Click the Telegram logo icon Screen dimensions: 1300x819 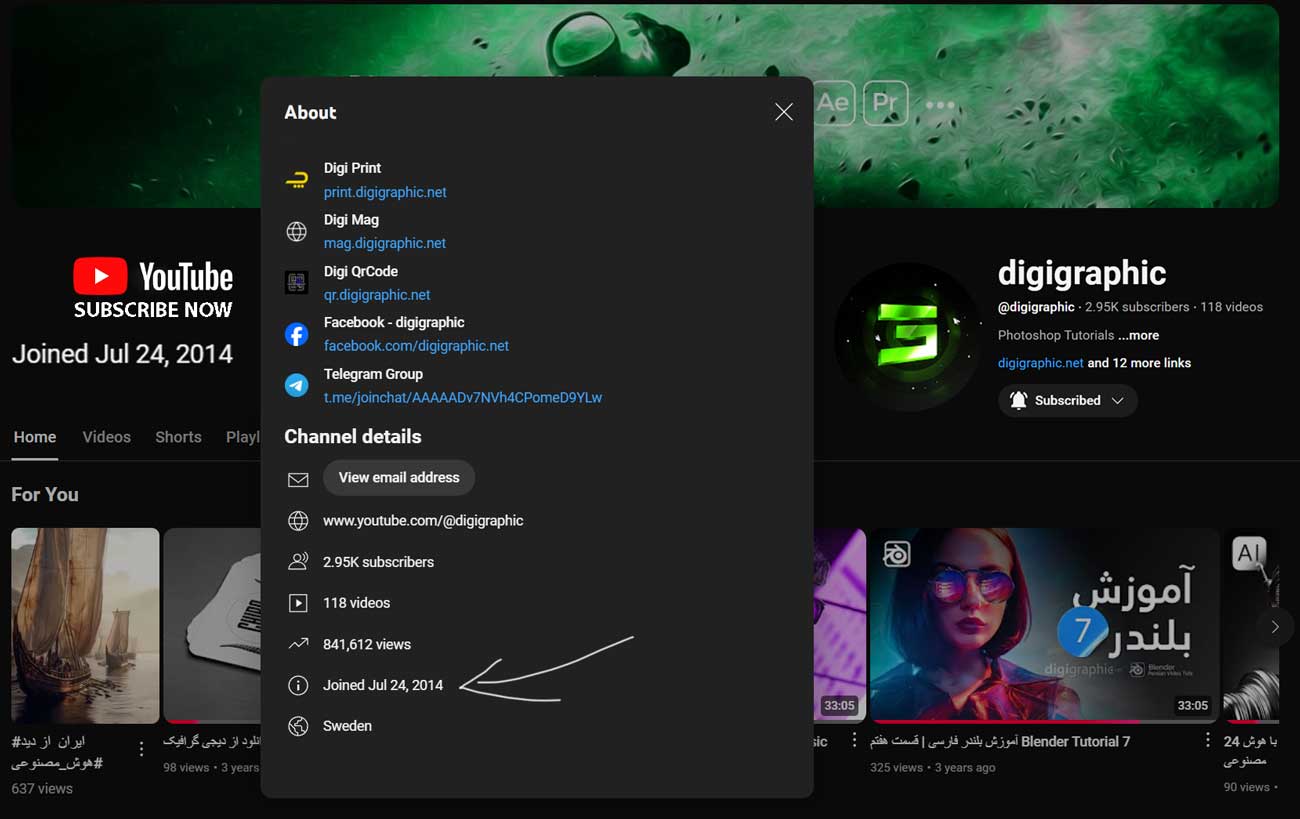[x=297, y=385]
